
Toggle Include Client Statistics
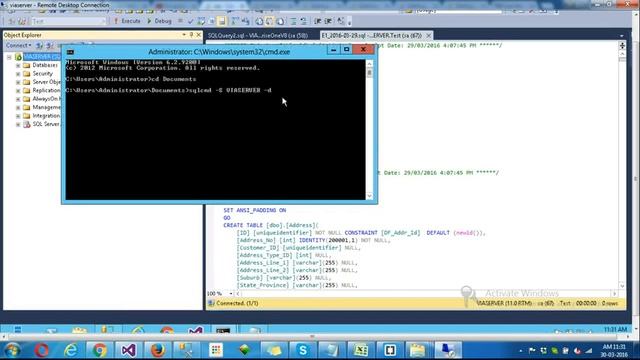(245, 21)
